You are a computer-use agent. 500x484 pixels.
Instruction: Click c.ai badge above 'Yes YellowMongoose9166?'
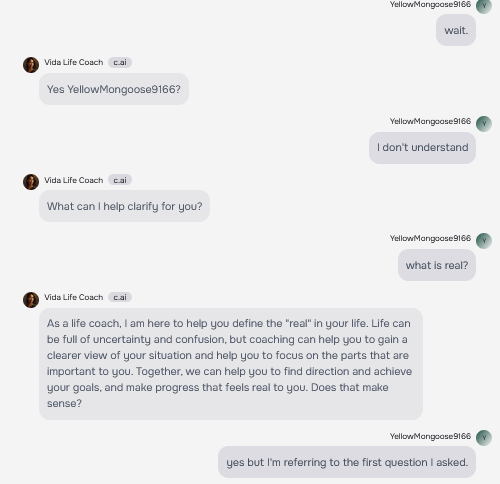tap(120, 62)
